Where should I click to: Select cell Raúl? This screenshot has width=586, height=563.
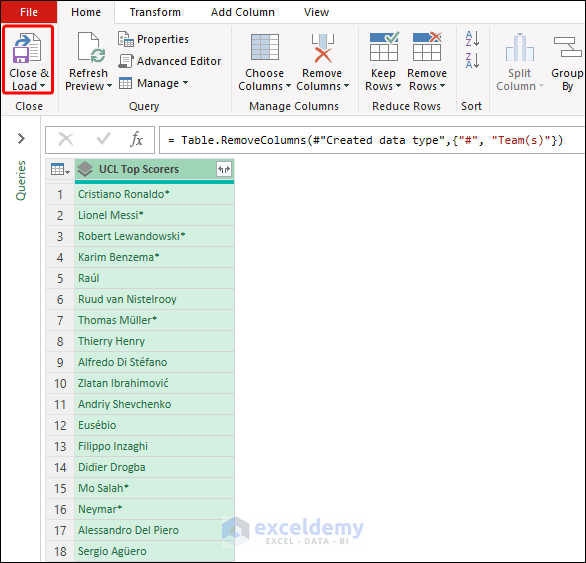154,278
